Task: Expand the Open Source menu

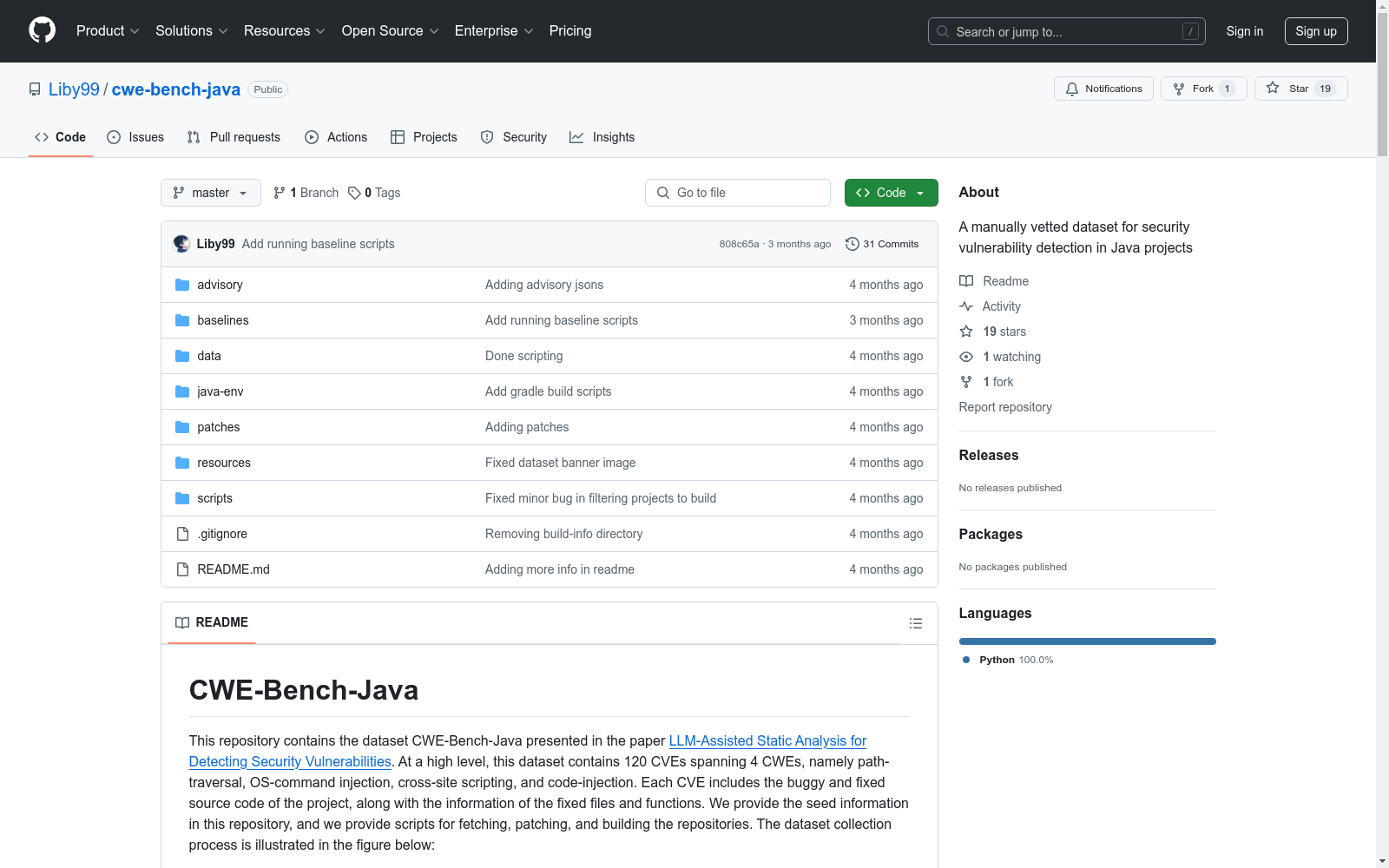Action: pyautogui.click(x=391, y=30)
